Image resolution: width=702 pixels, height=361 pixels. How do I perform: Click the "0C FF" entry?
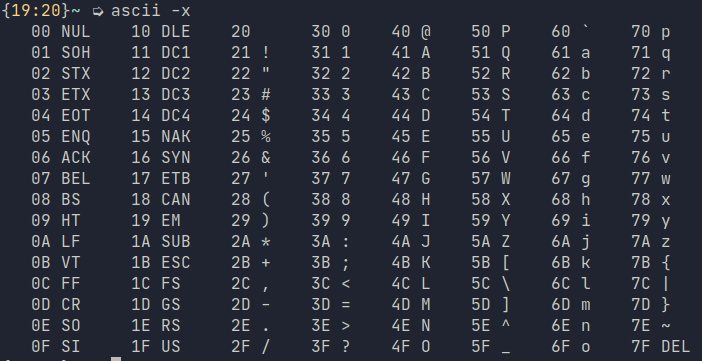[56, 284]
